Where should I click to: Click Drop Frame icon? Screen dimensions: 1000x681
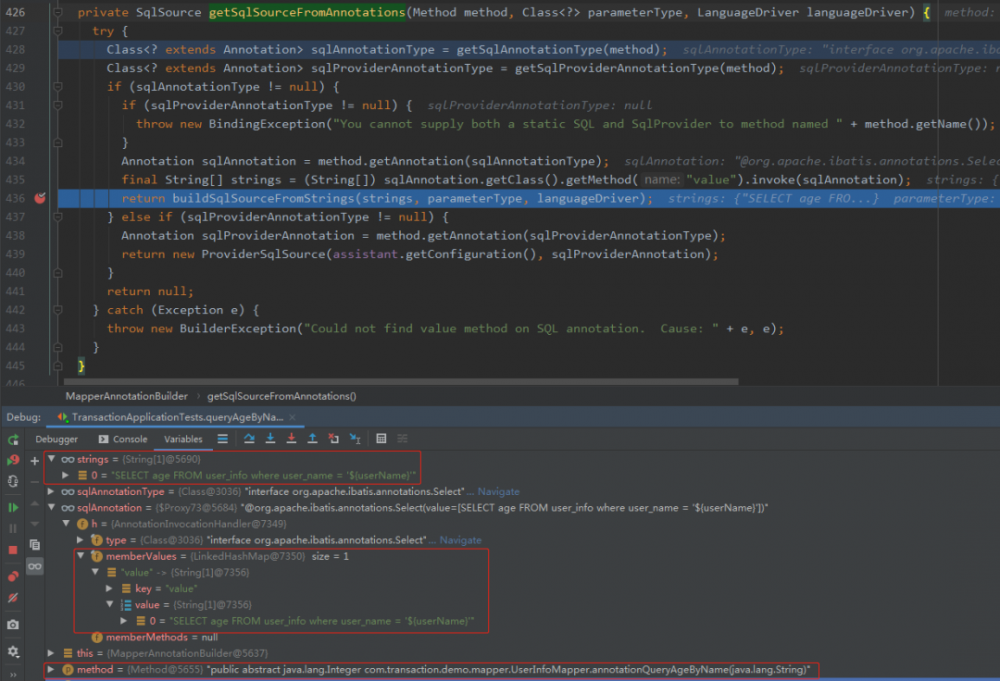[334, 439]
